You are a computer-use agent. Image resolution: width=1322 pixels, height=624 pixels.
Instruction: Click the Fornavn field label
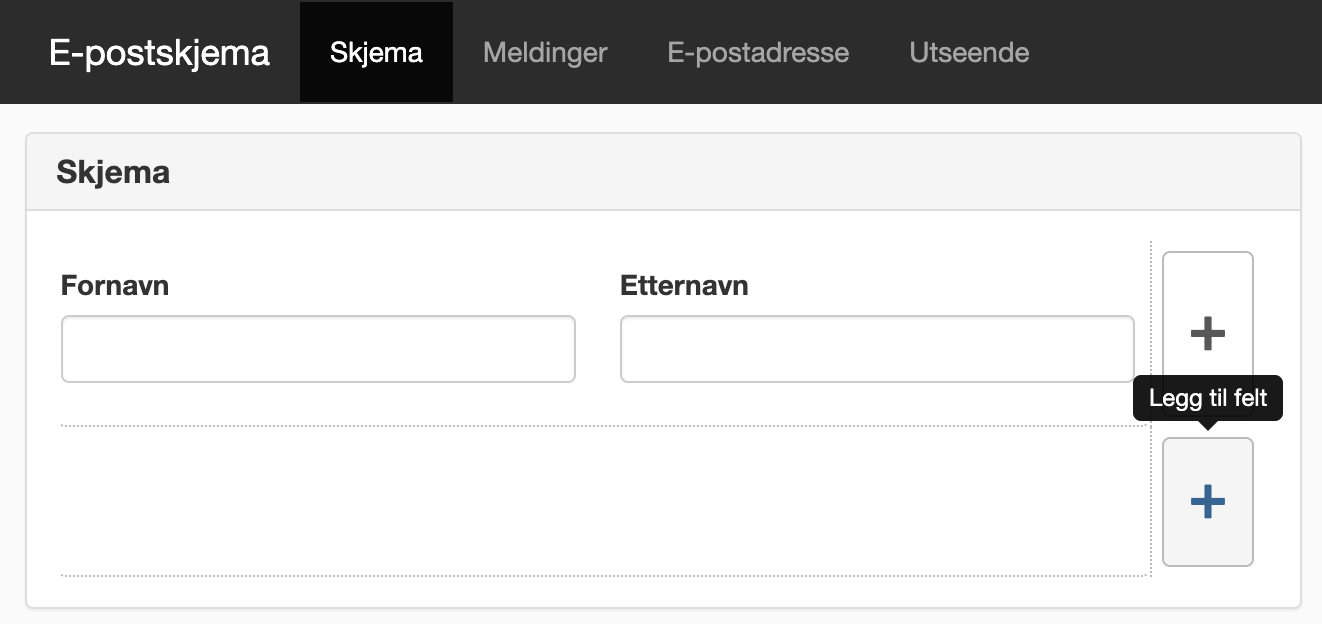pyautogui.click(x=115, y=286)
